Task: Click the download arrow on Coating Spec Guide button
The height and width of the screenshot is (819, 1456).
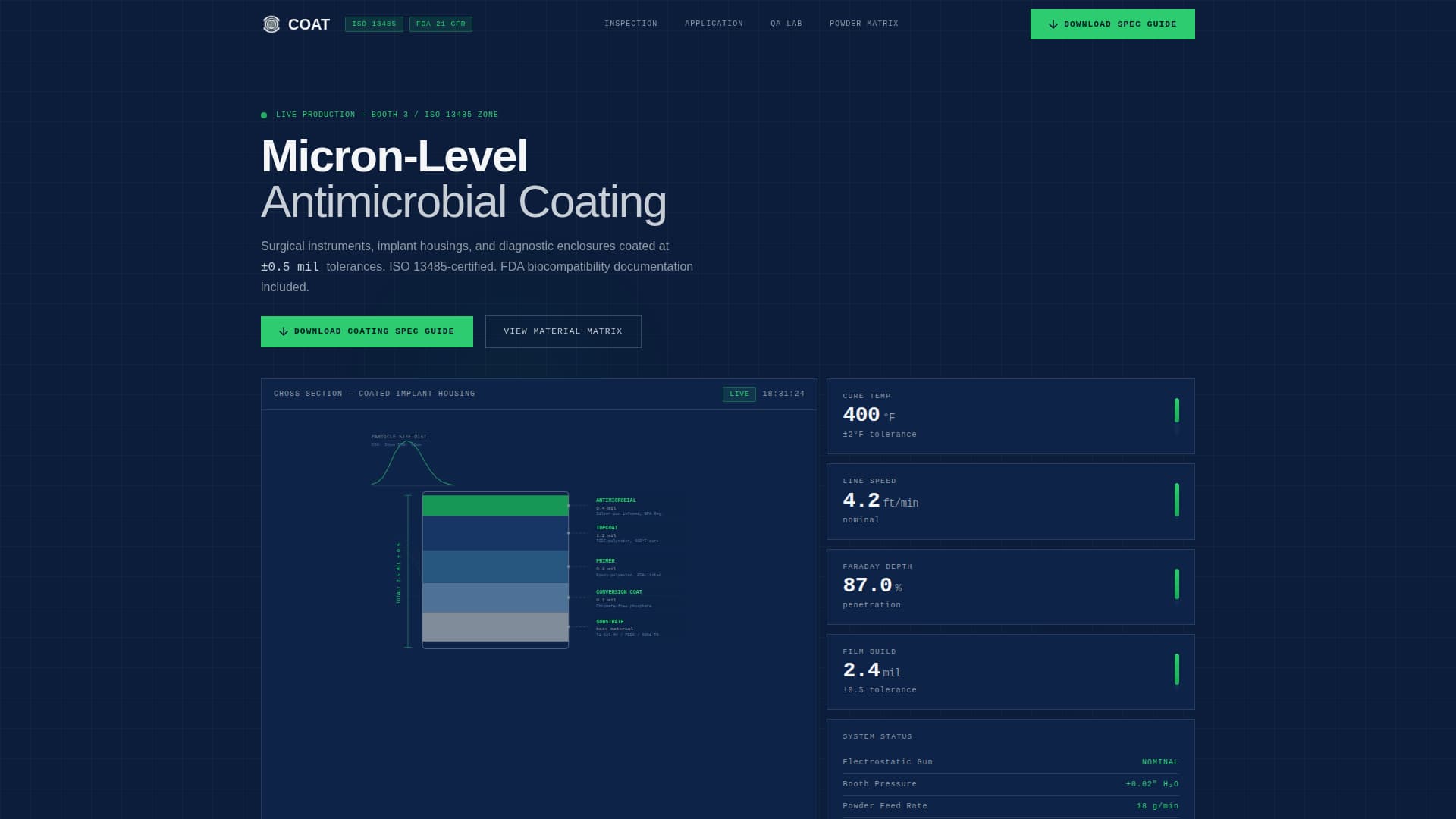Action: click(284, 331)
